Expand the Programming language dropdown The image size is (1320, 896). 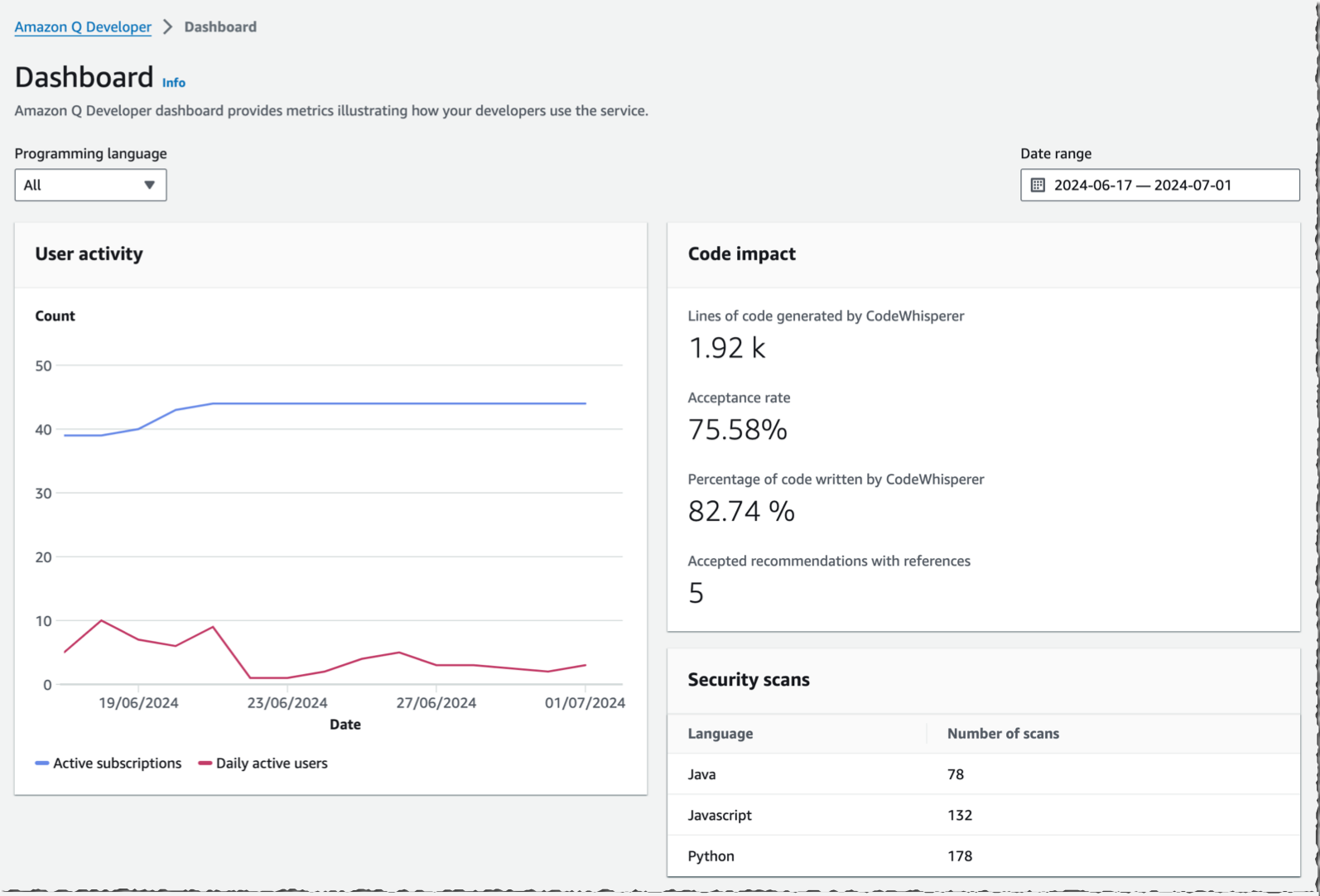click(90, 185)
